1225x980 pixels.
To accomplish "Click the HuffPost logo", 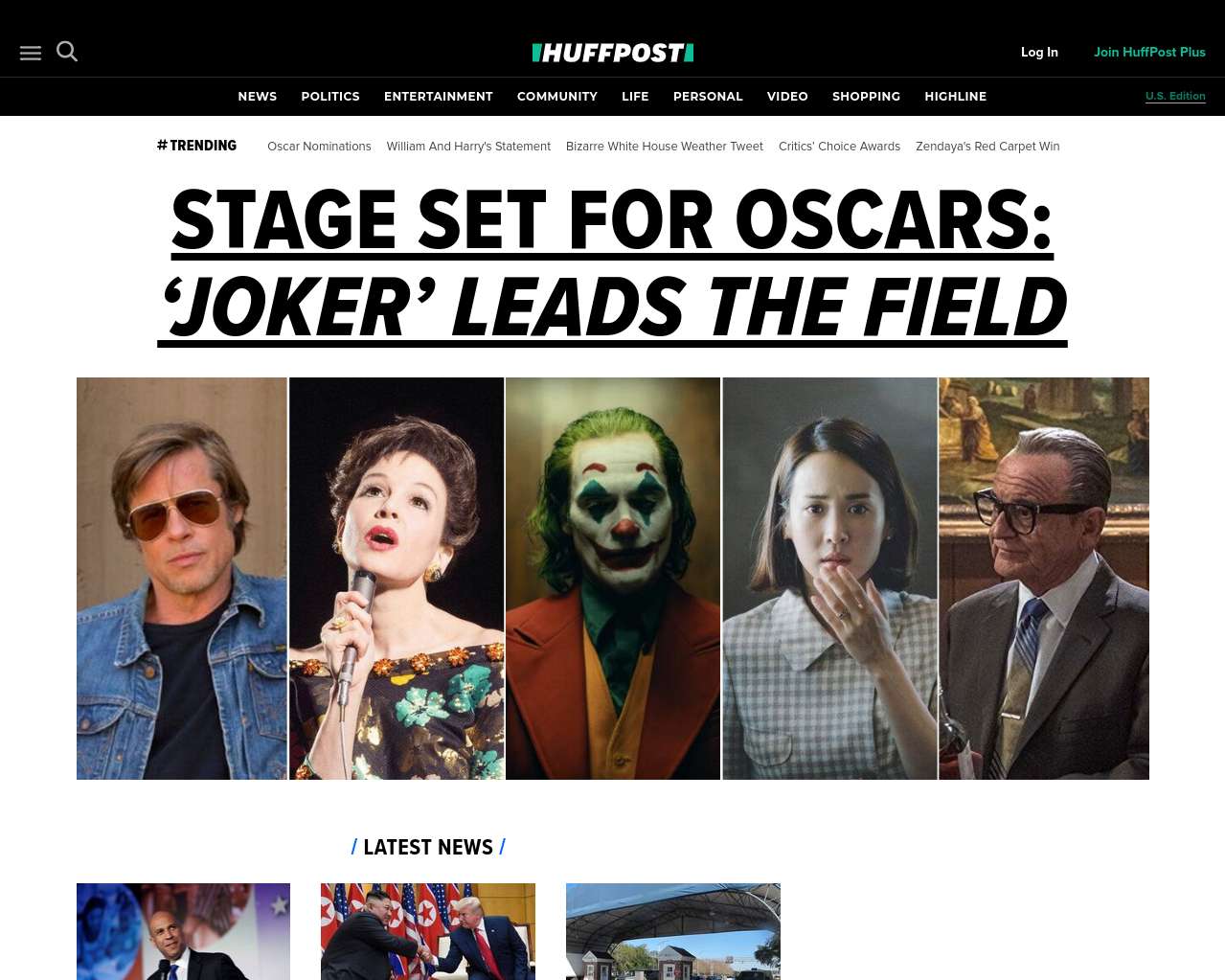I will click(613, 53).
